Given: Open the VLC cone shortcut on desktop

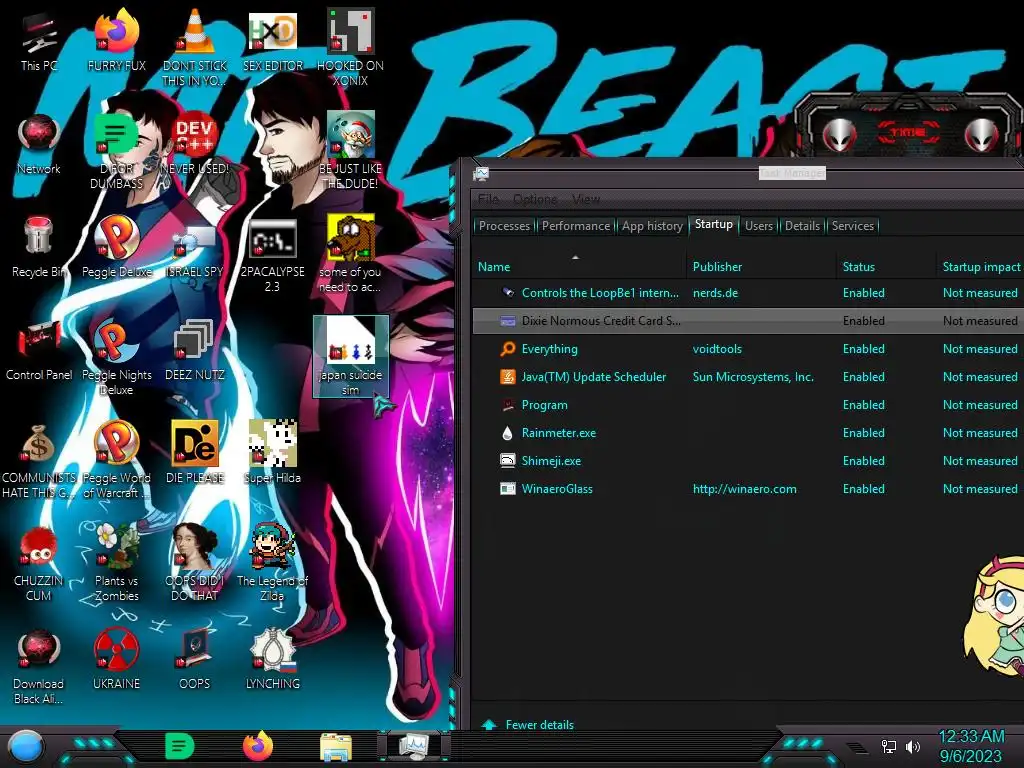Looking at the screenshot, I should [194, 47].
